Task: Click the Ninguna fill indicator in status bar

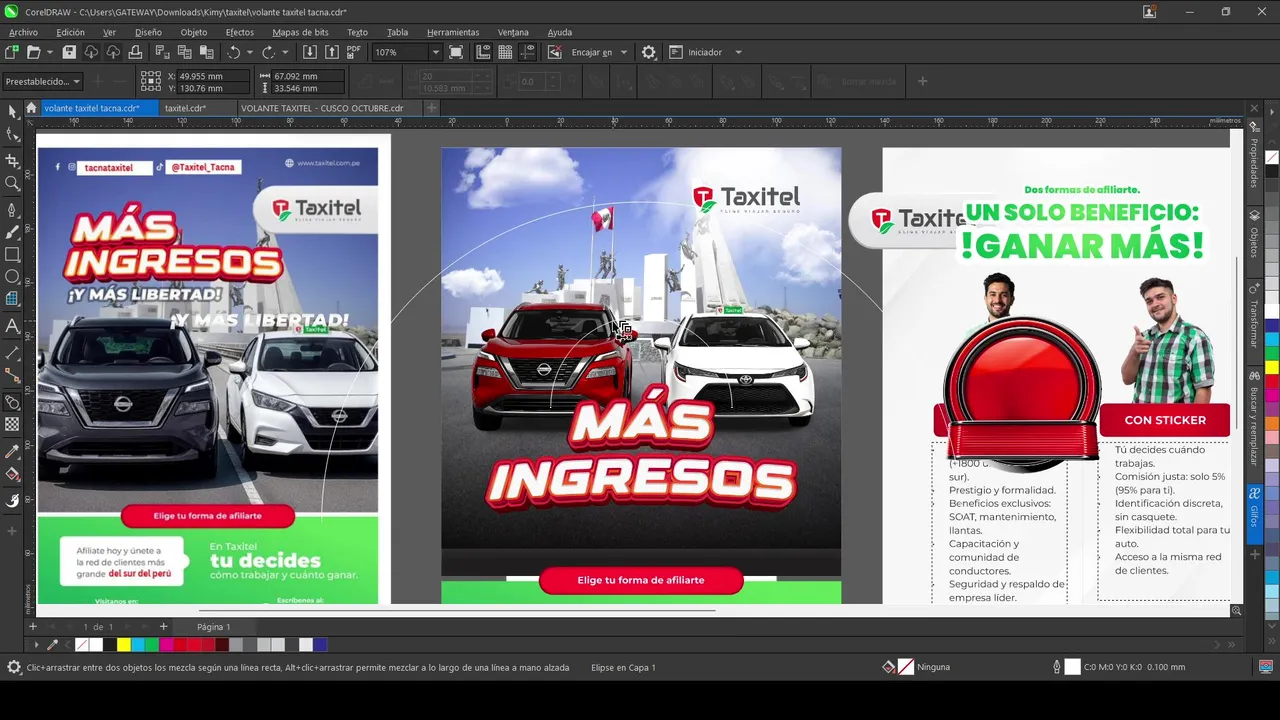Action: (917, 667)
